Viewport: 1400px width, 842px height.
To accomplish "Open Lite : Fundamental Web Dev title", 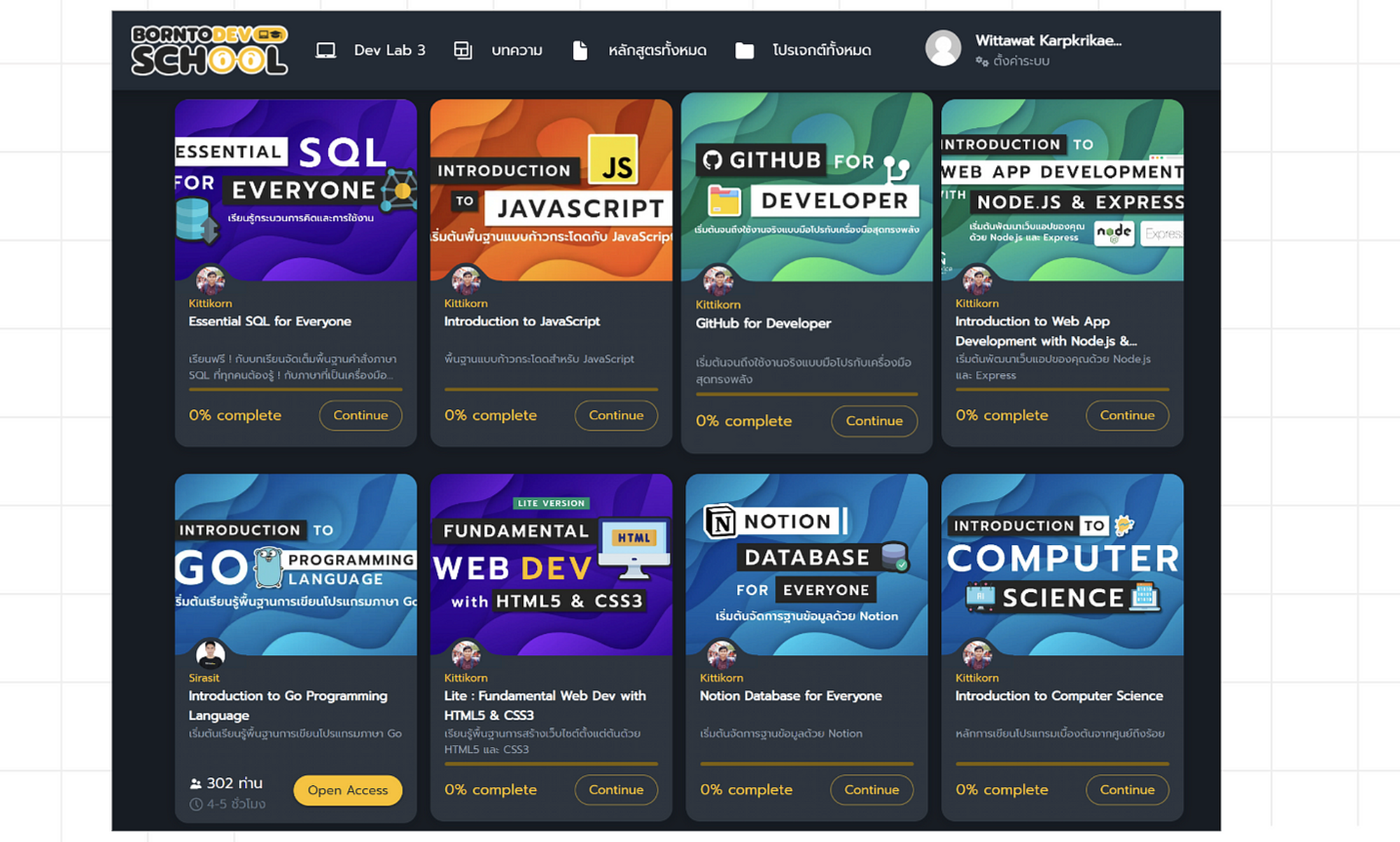I will click(x=545, y=706).
